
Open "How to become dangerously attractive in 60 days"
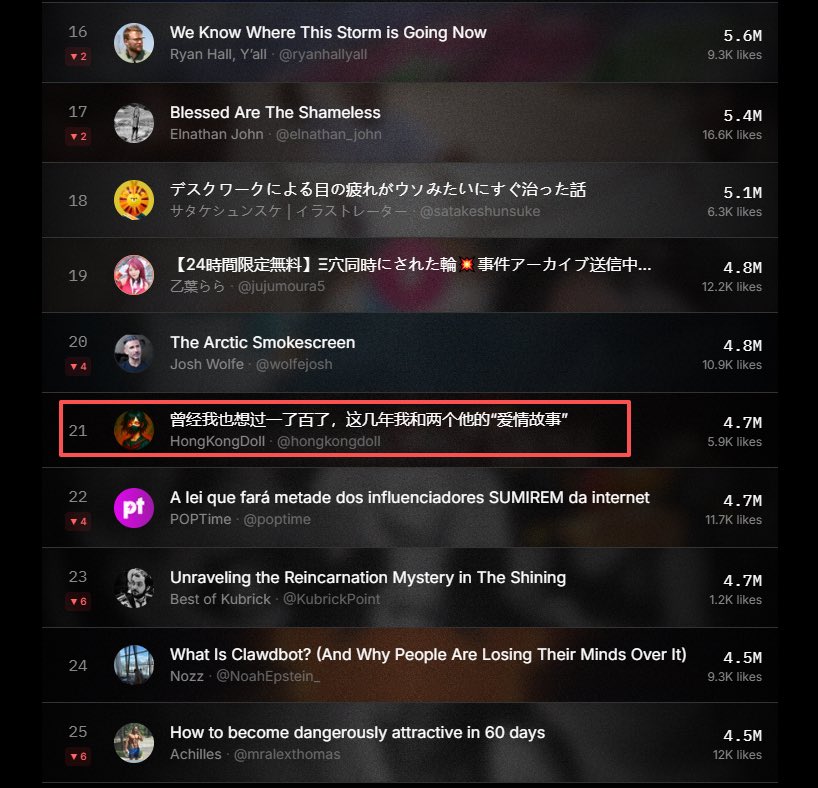[357, 733]
